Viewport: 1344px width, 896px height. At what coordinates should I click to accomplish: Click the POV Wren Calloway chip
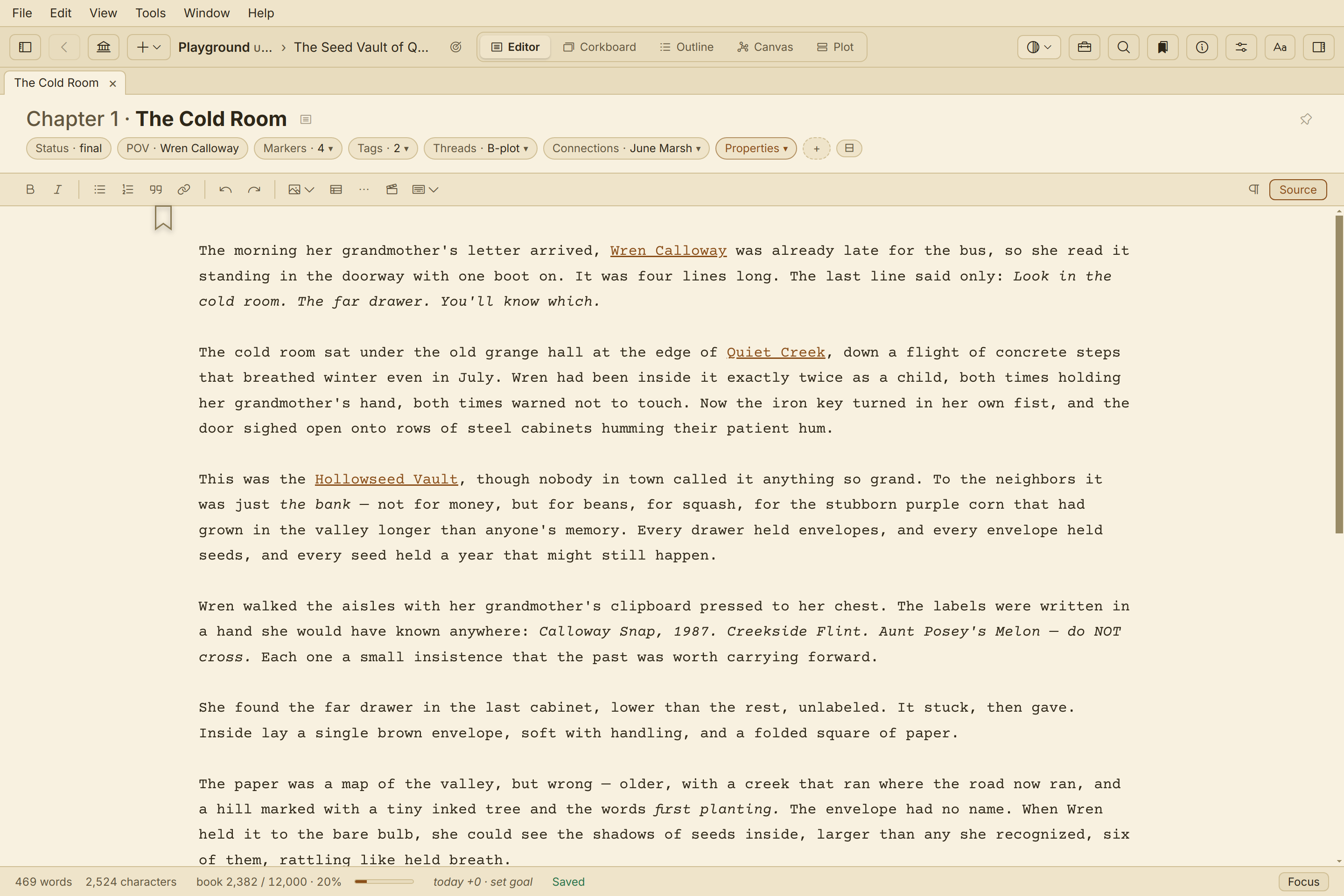tap(182, 148)
